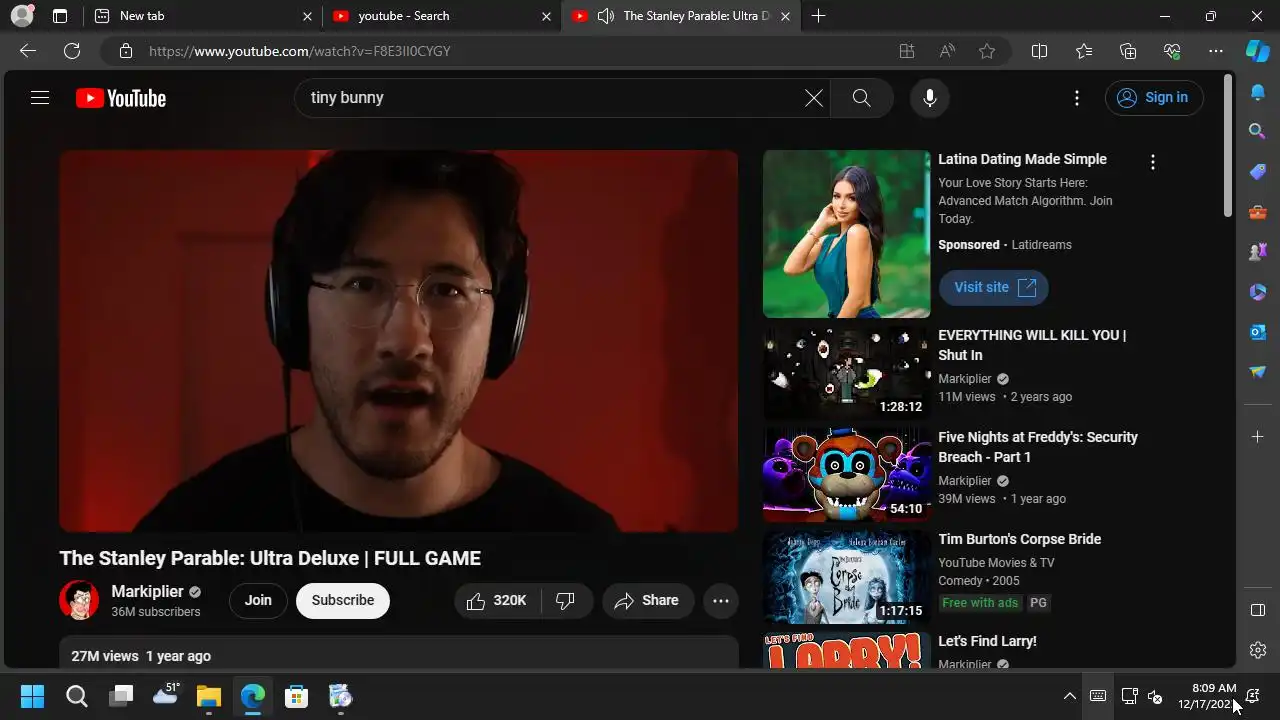The image size is (1280, 720).
Task: Open Markiplier channel name link
Action: click(x=147, y=591)
